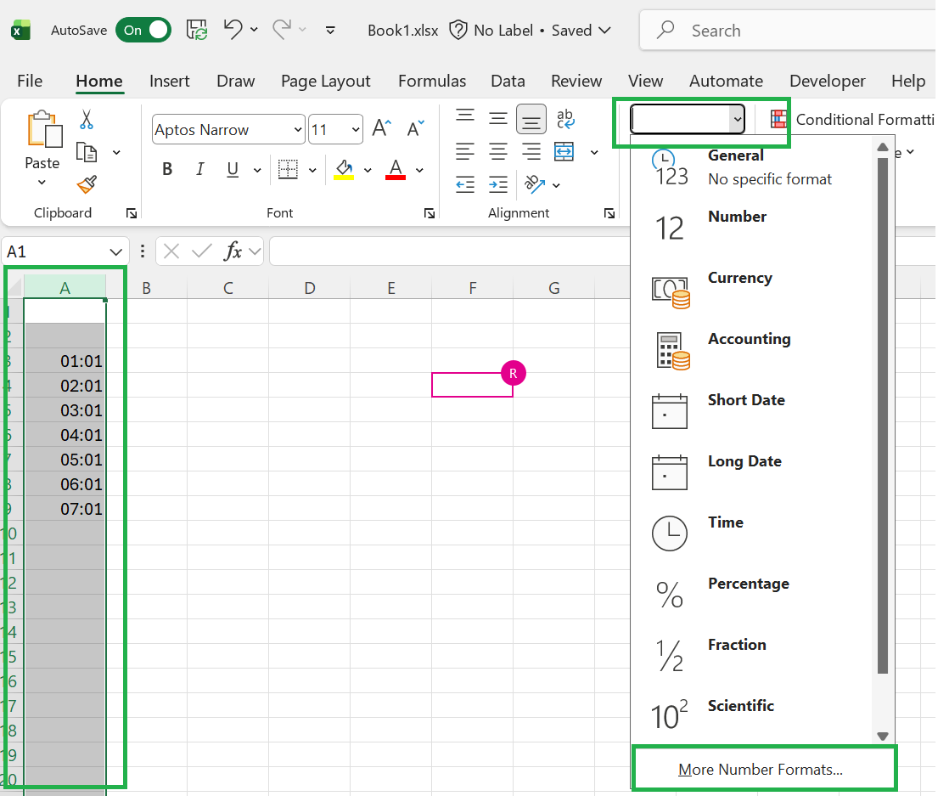This screenshot has height=796, width=936.
Task: Expand the Paste options arrow
Action: (42, 182)
